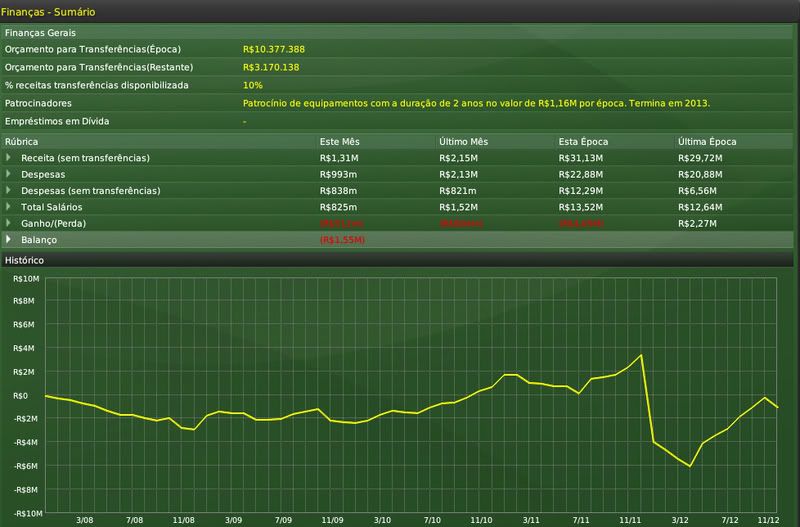Click the highest peak on the history graph
Viewport: 800px width, 527px height.
(641, 355)
